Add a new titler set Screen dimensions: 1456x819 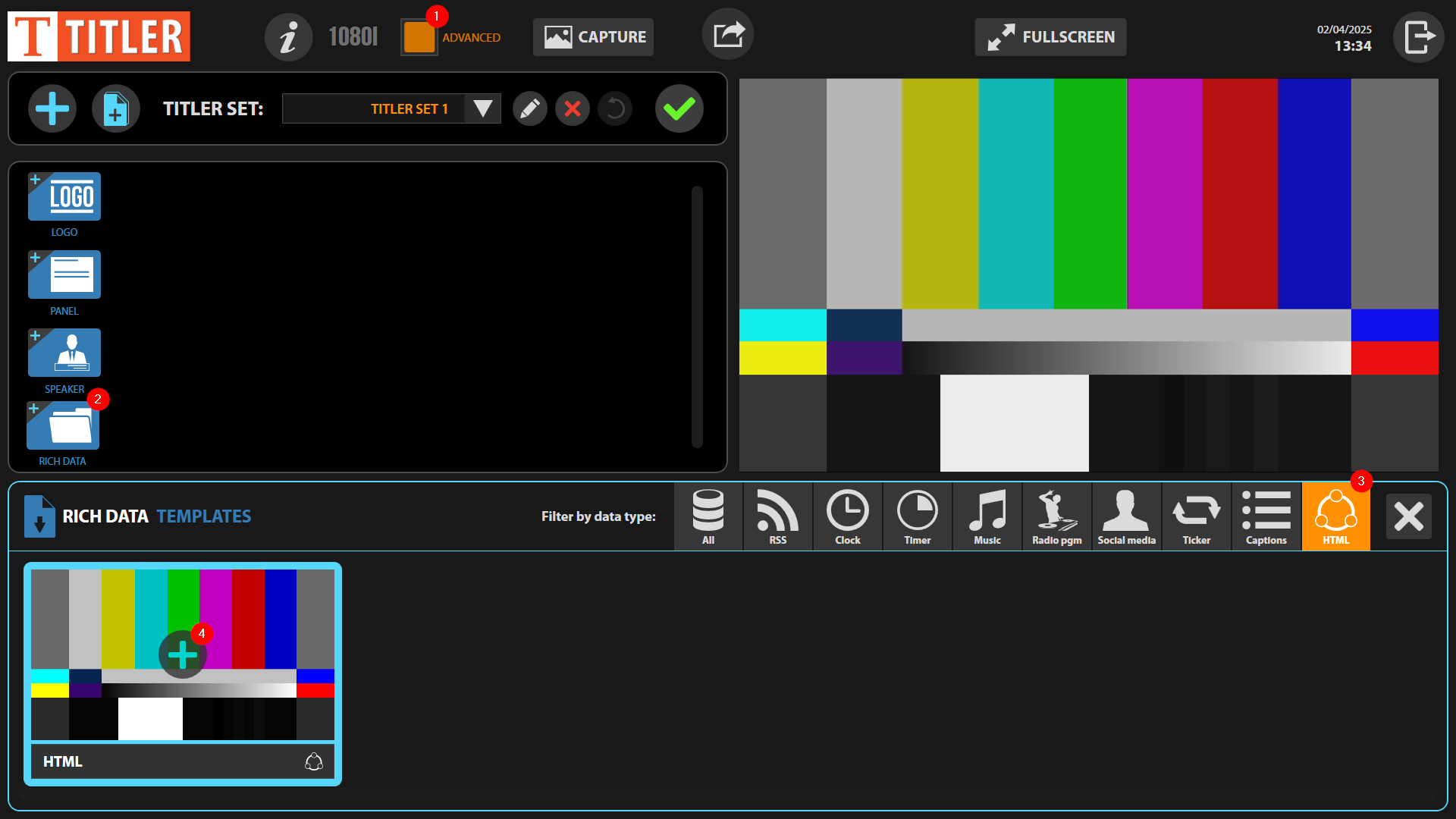(x=52, y=108)
